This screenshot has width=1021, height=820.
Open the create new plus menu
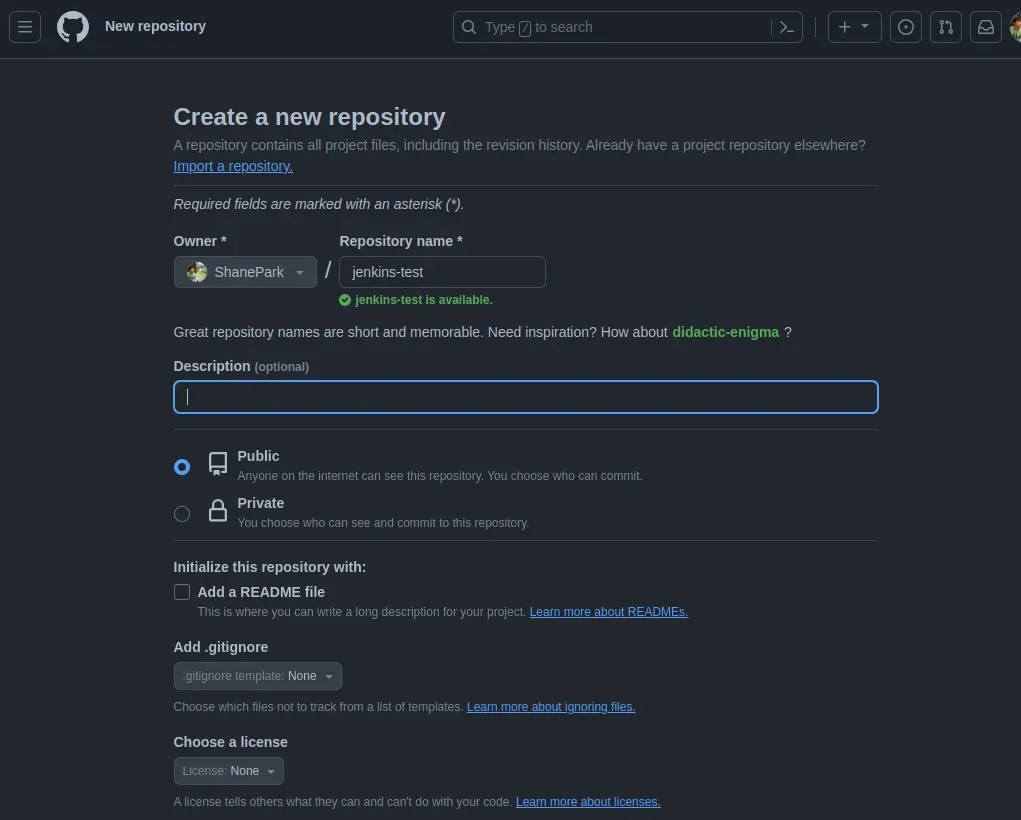854,27
